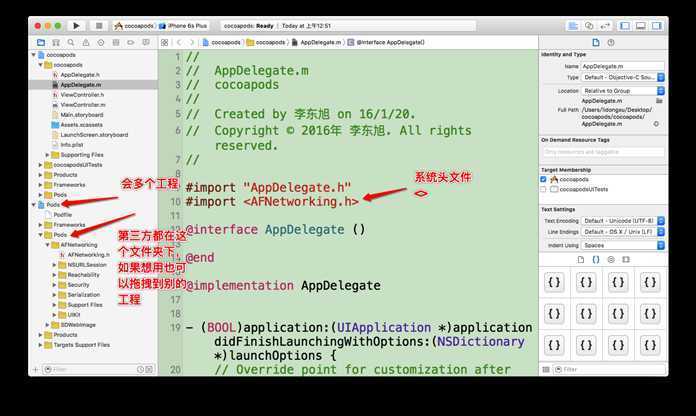
Task: Open the file Type dropdown
Action: (x=623, y=77)
